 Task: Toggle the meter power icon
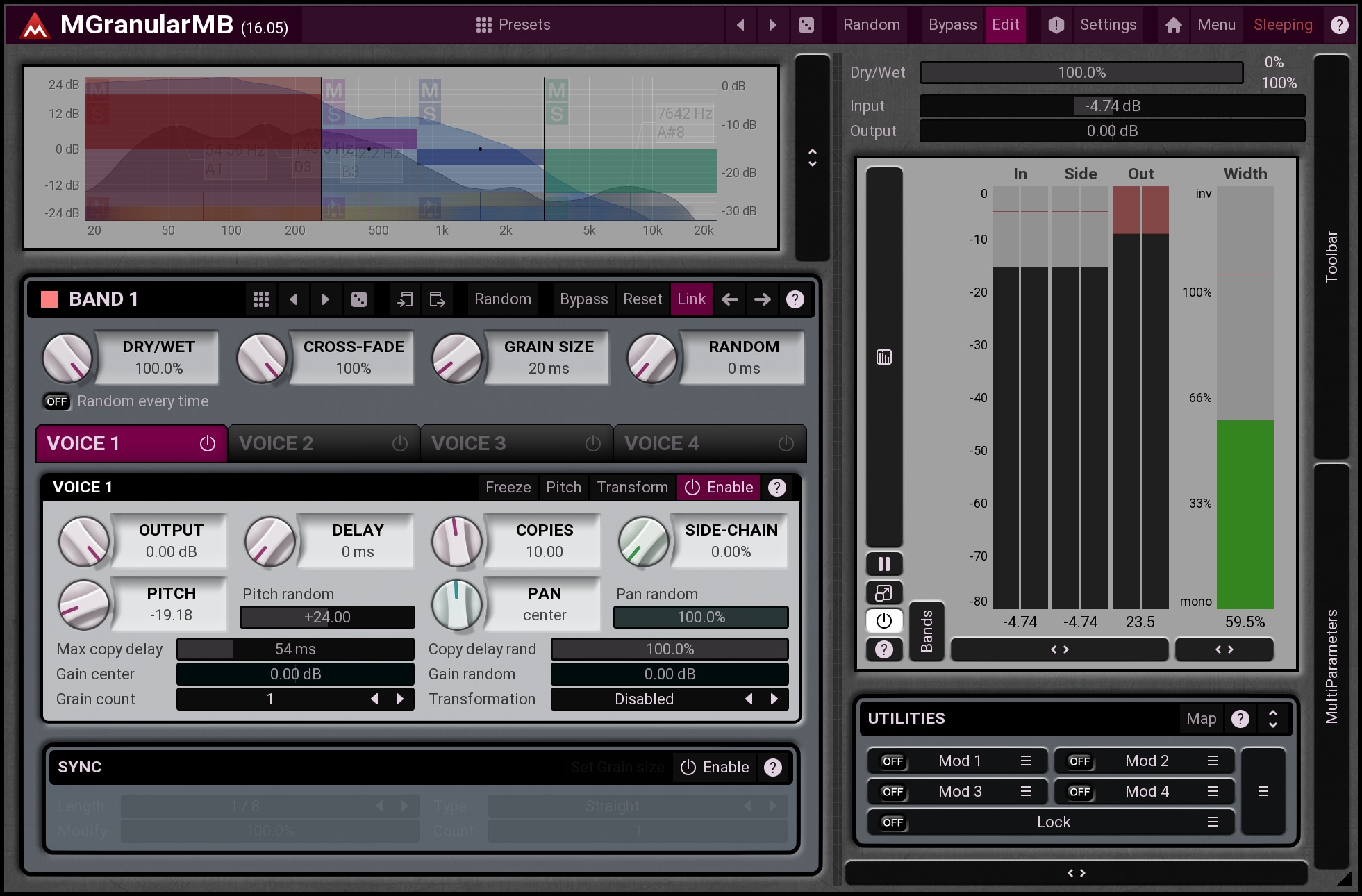click(x=883, y=620)
